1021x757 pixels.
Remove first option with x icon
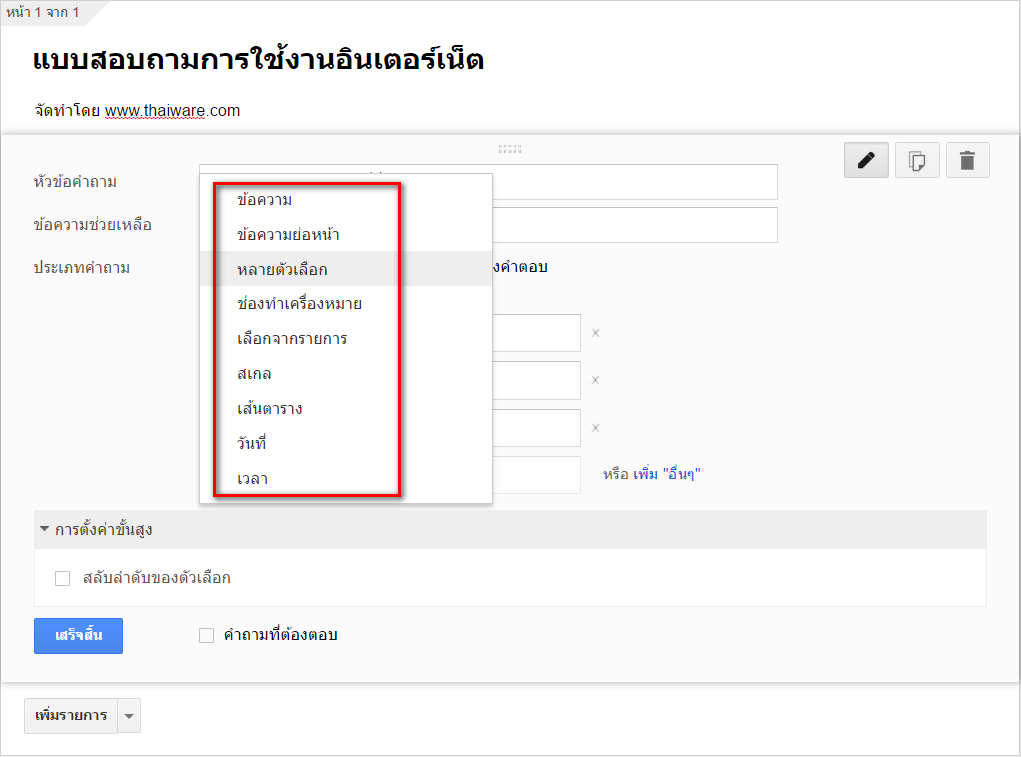click(595, 333)
